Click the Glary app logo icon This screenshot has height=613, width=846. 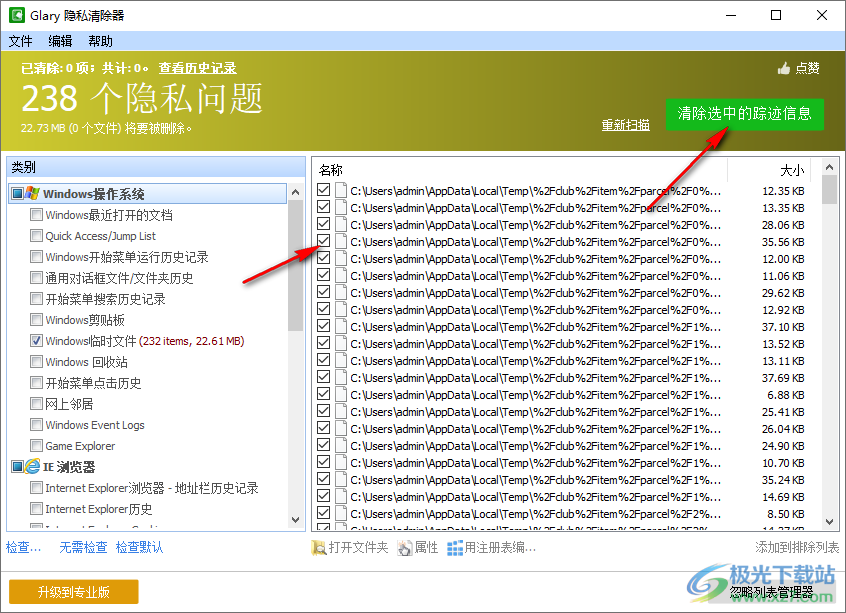[17, 15]
